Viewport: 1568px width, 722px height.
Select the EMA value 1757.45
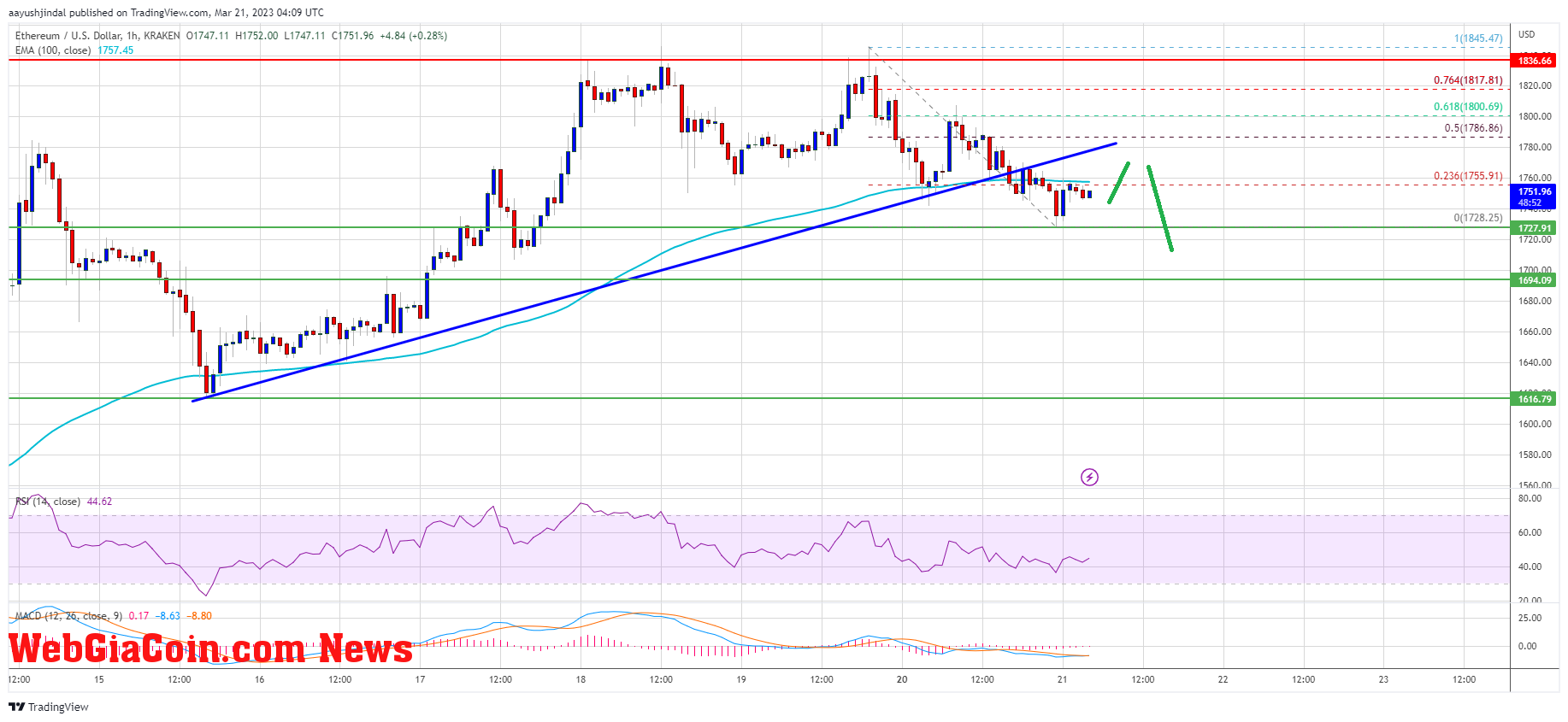[115, 50]
